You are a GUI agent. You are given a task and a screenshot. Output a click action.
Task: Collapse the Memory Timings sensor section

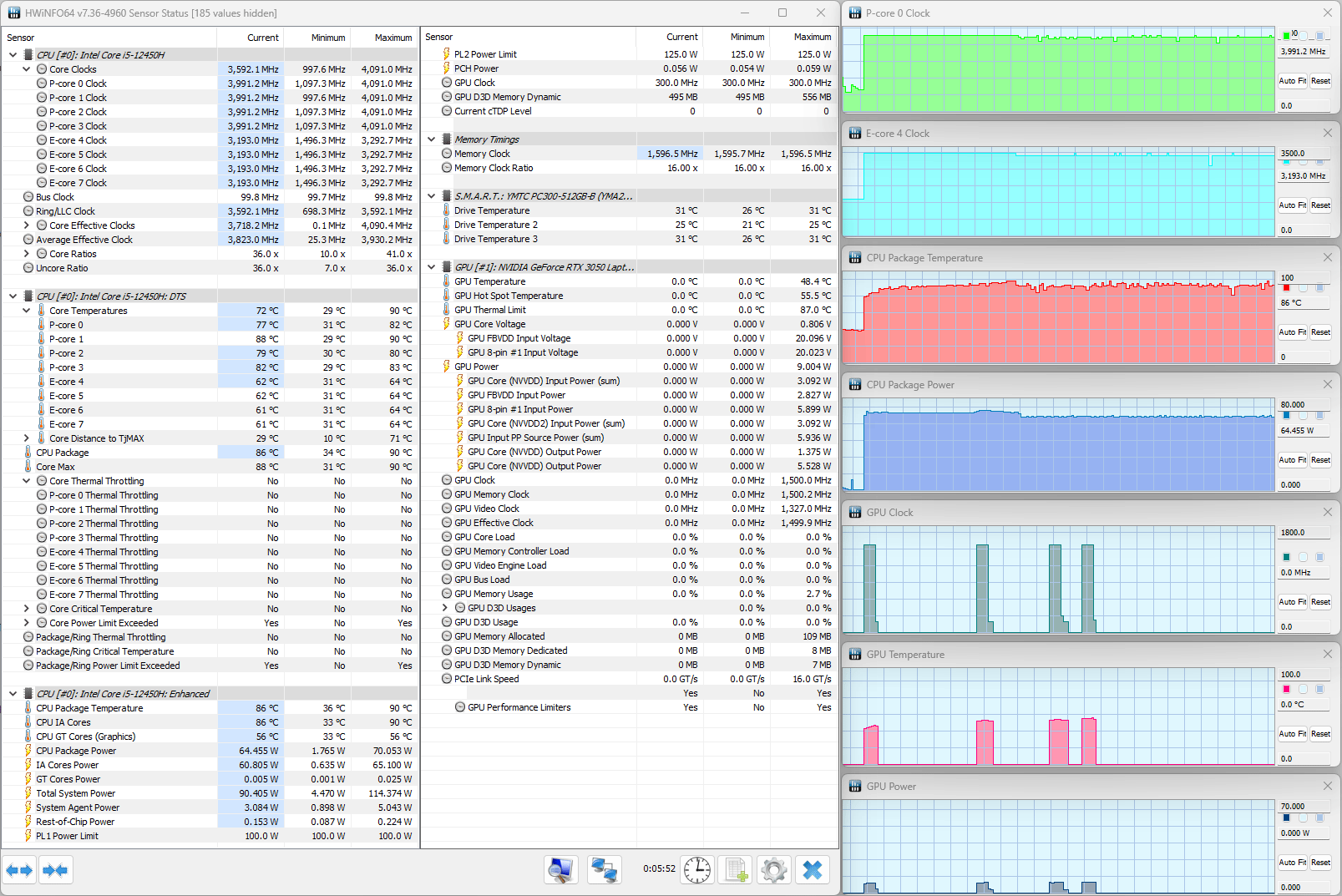pyautogui.click(x=432, y=139)
